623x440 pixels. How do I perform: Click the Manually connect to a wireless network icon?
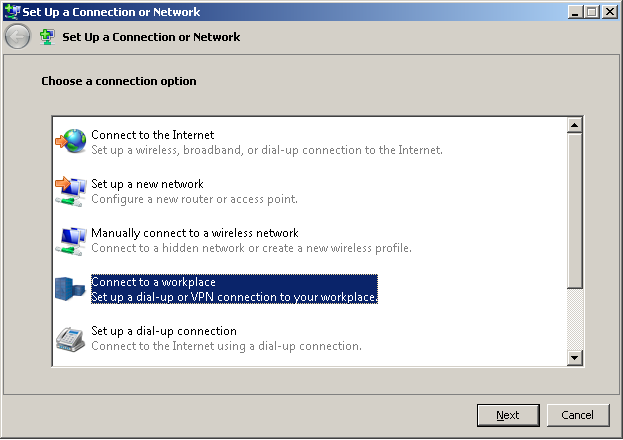coord(71,240)
